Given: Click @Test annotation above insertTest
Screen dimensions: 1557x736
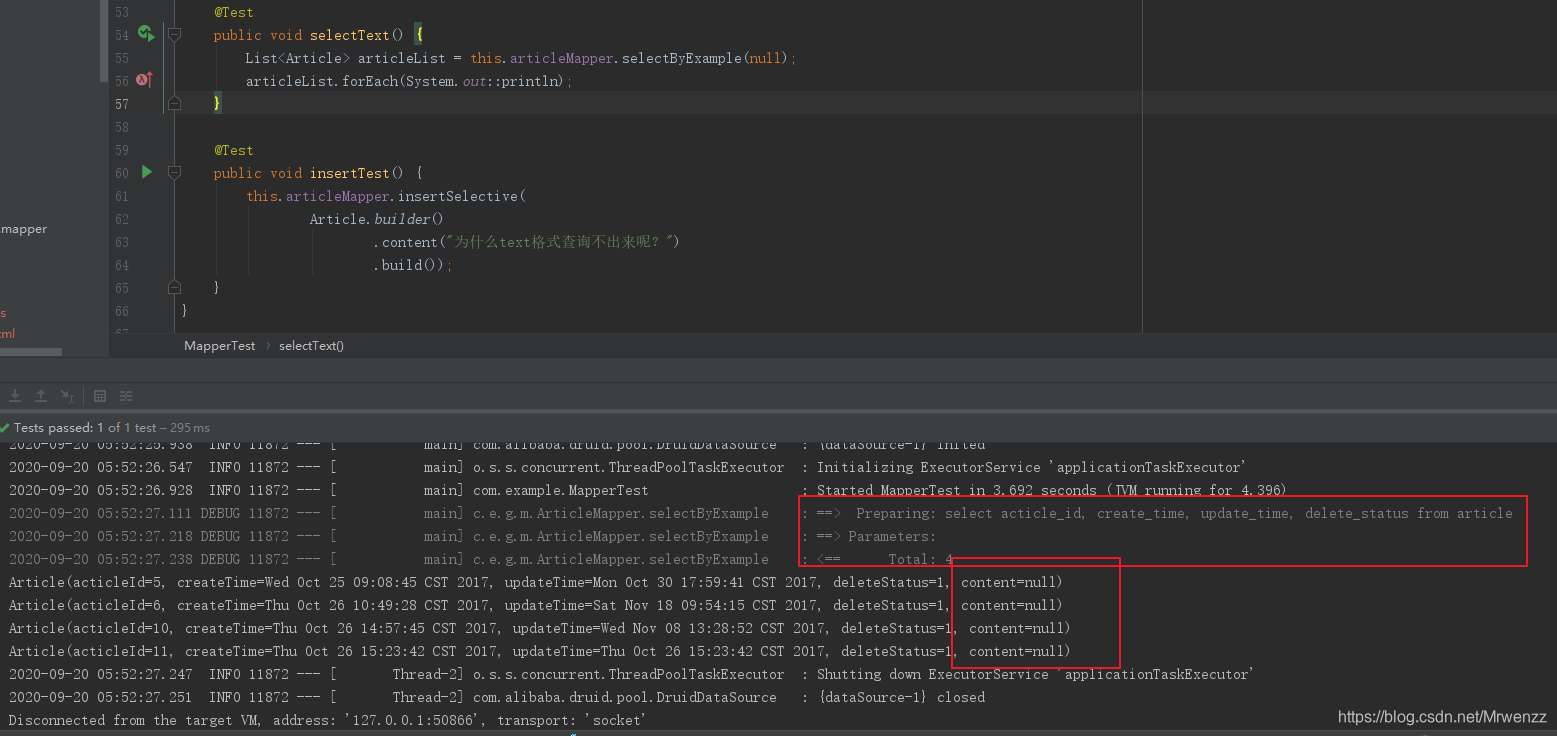Looking at the screenshot, I should click(x=233, y=150).
